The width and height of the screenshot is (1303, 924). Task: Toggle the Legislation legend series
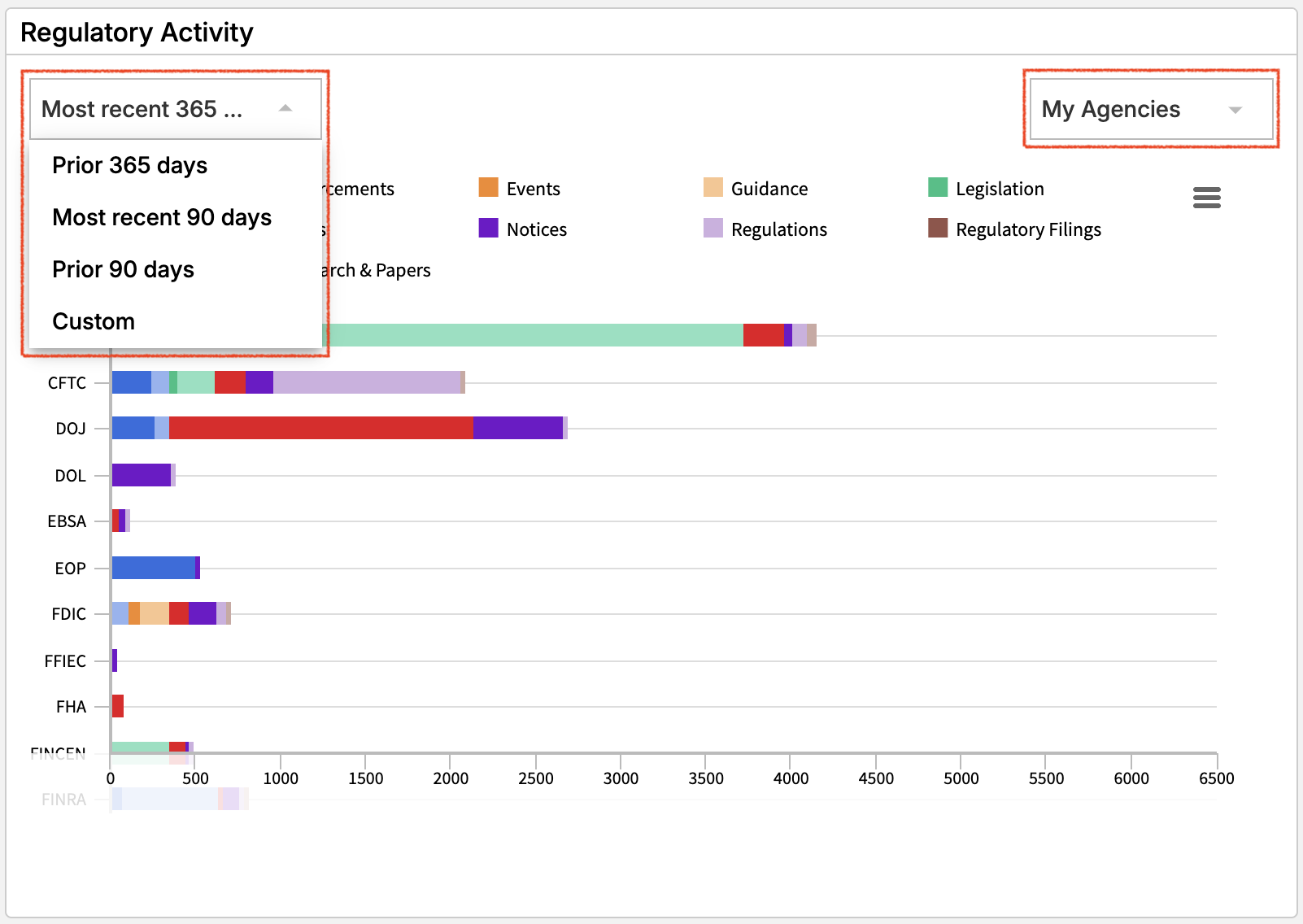(999, 189)
